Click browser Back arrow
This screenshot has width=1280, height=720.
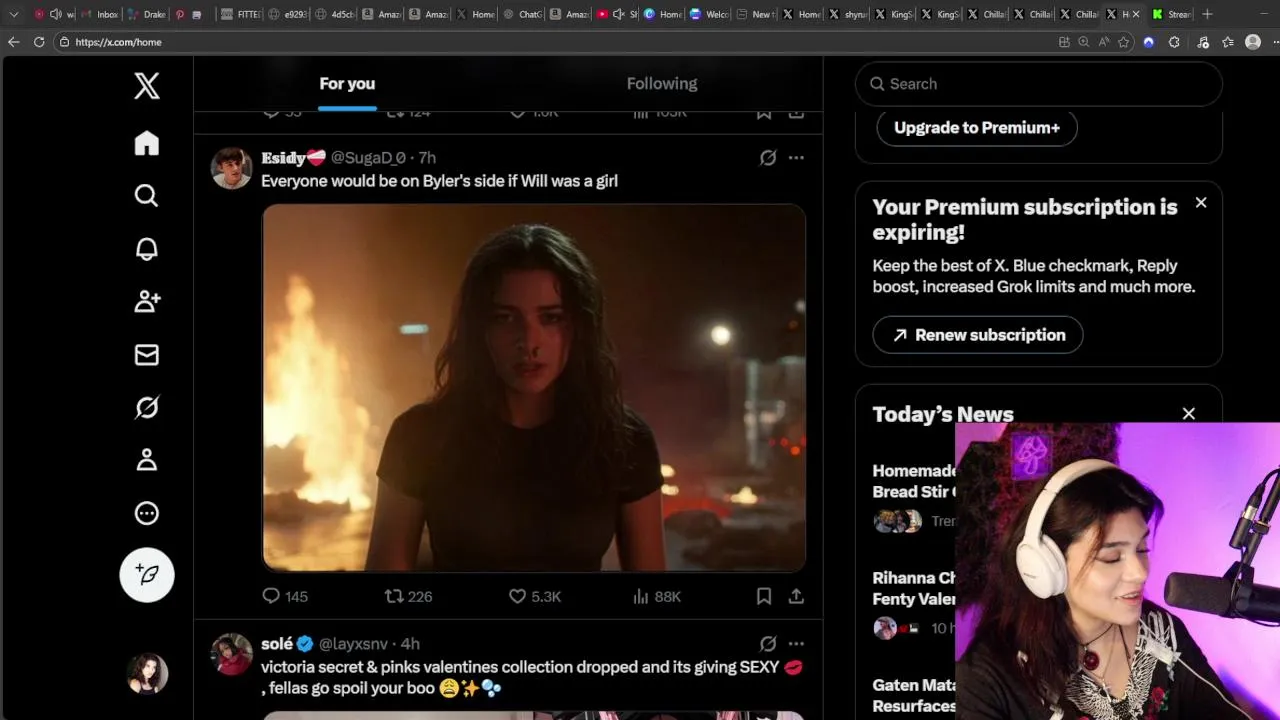13,42
